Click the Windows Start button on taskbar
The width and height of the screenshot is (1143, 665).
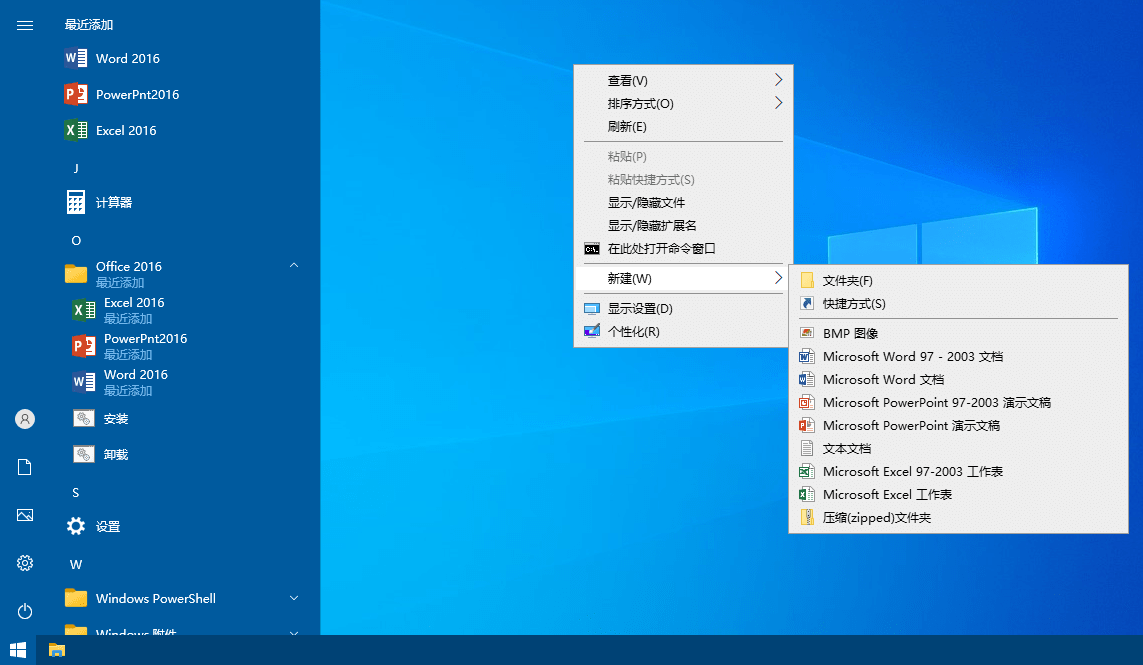coord(18,650)
